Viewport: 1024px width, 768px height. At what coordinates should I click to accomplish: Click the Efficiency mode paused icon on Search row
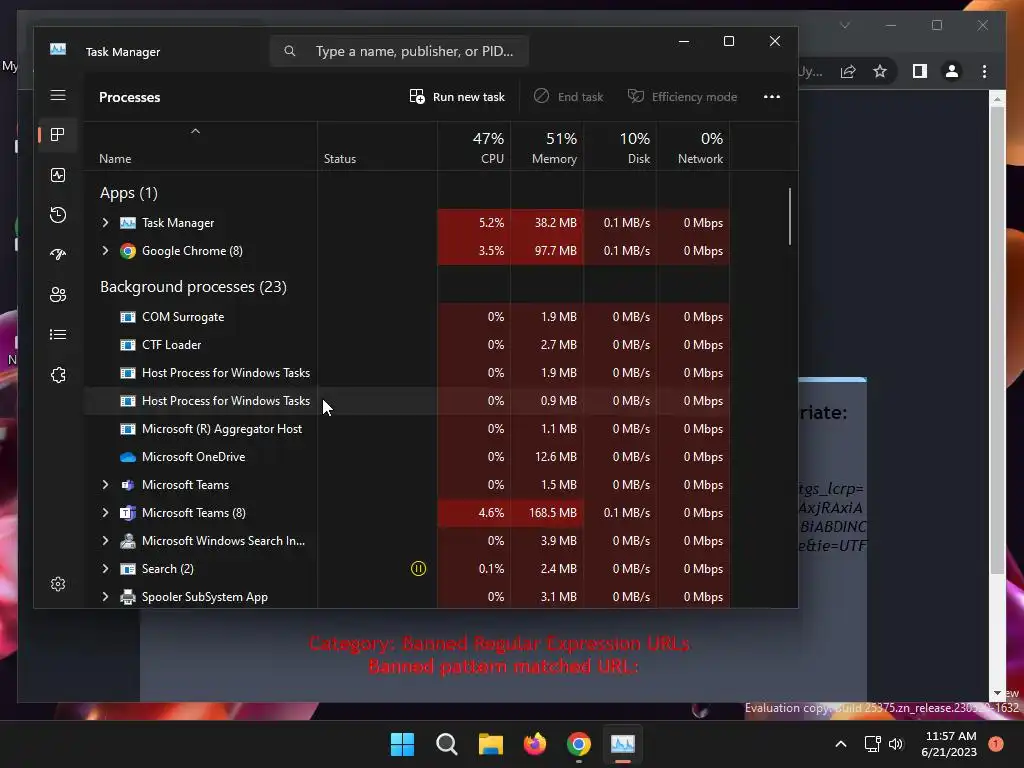(x=418, y=569)
